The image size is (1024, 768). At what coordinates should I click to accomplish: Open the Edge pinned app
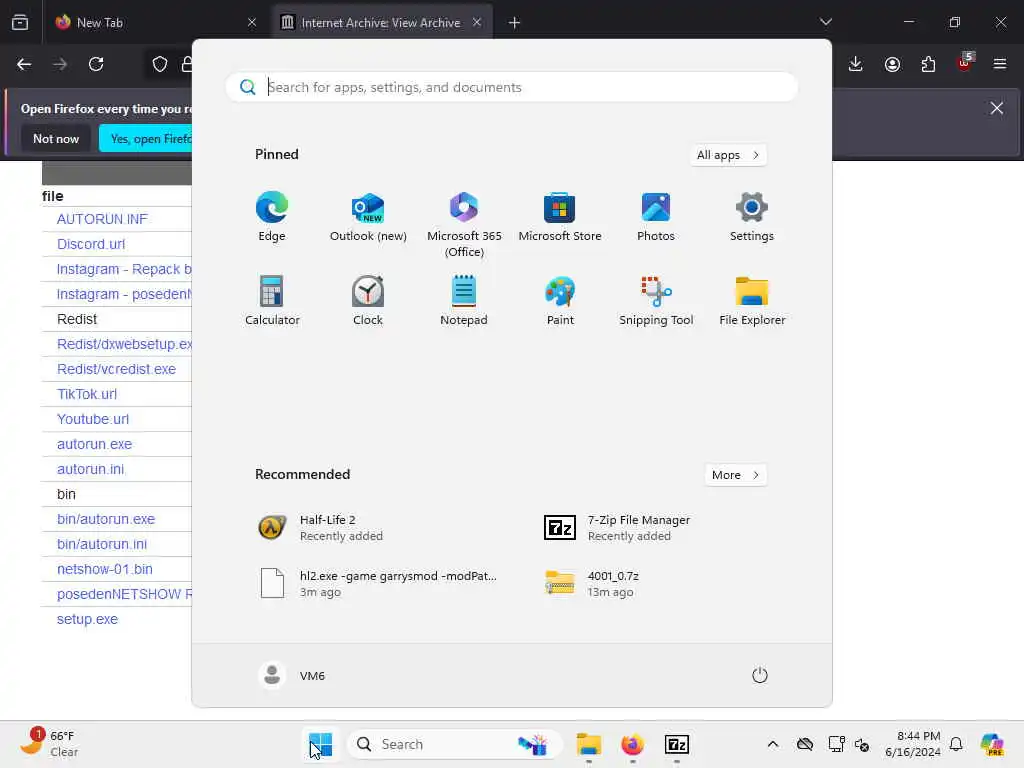point(272,217)
